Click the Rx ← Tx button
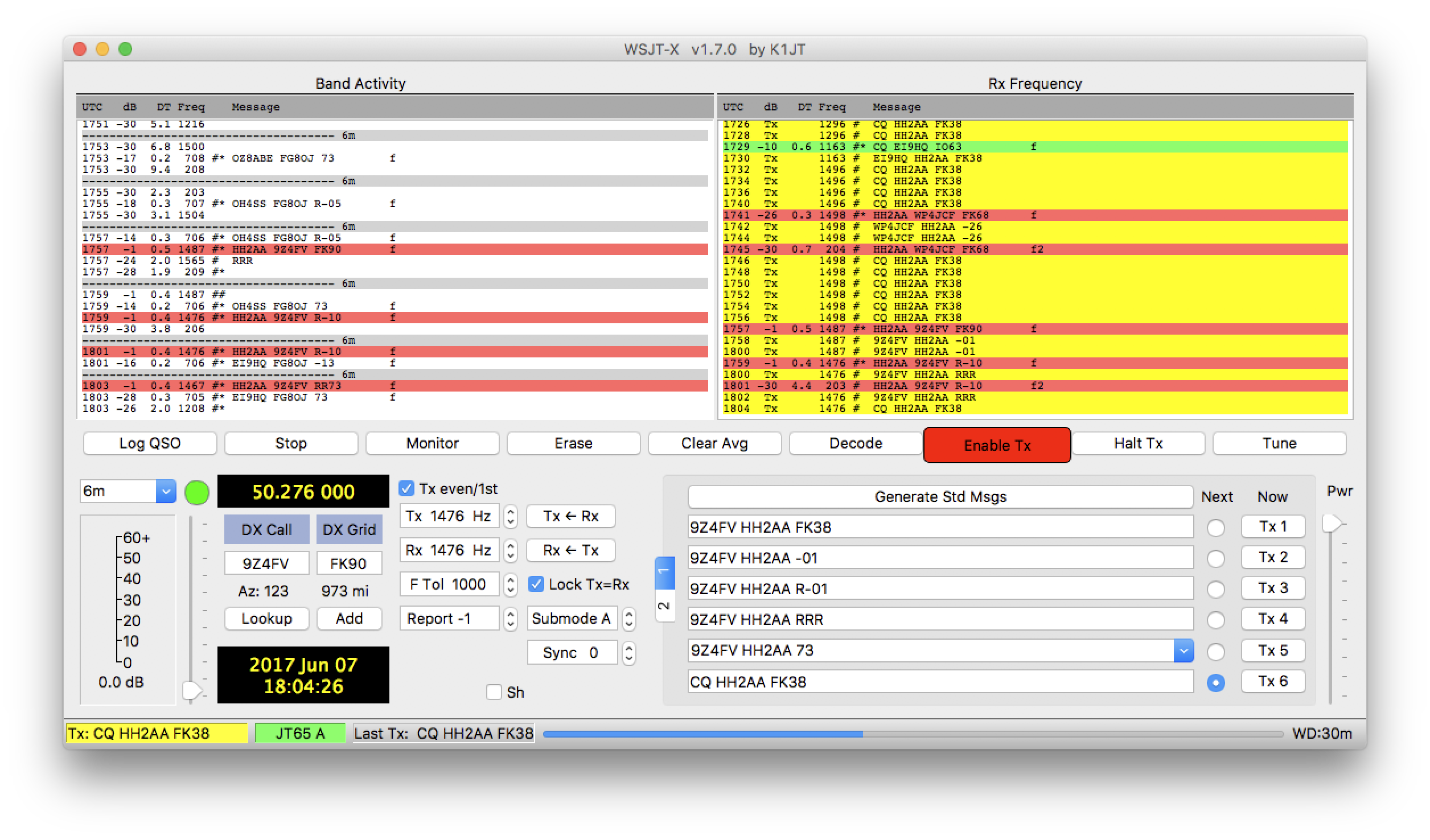 click(x=570, y=550)
